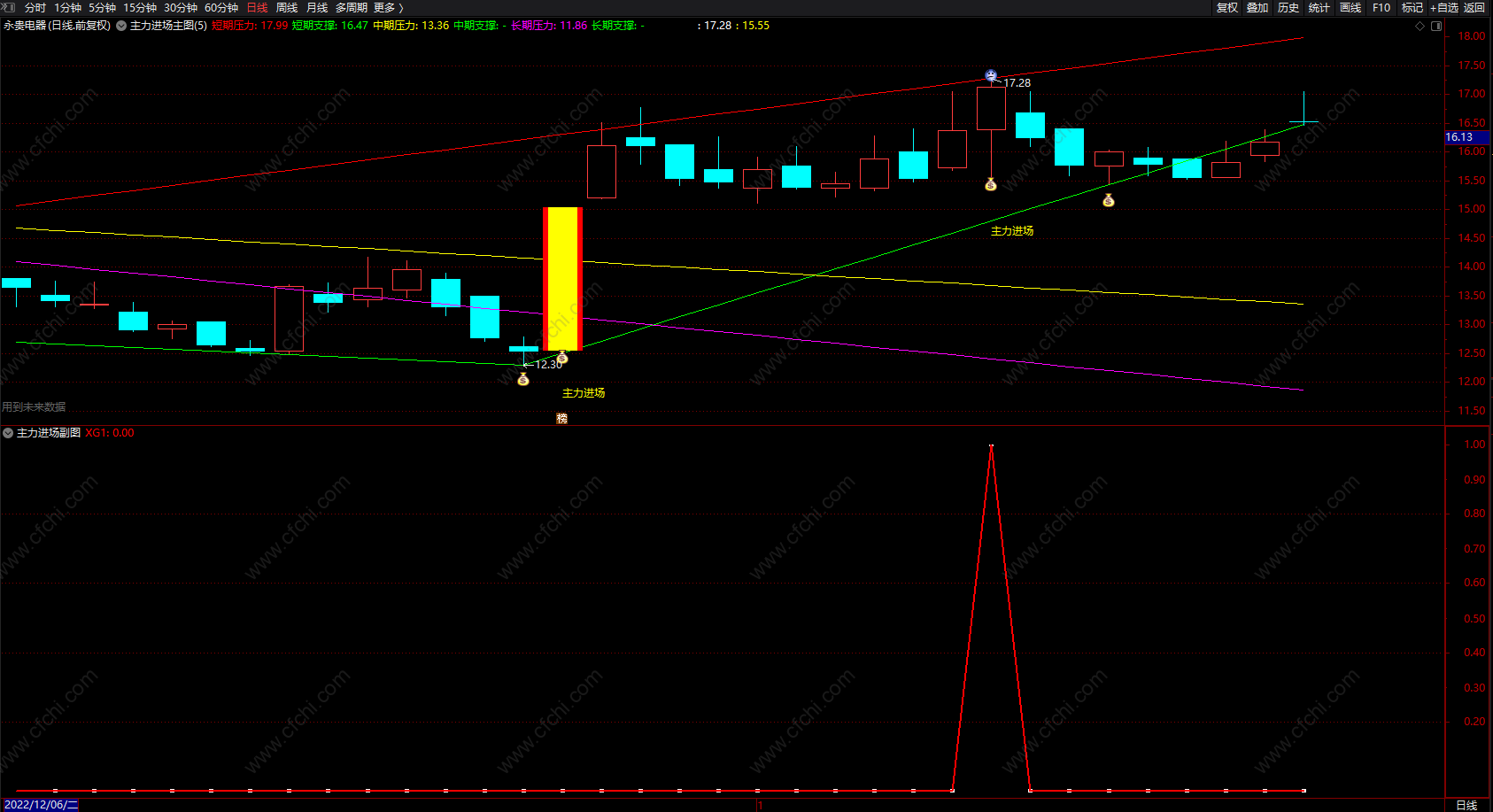Click money bag at yellow candle bottom
The image size is (1493, 812).
[x=561, y=358]
